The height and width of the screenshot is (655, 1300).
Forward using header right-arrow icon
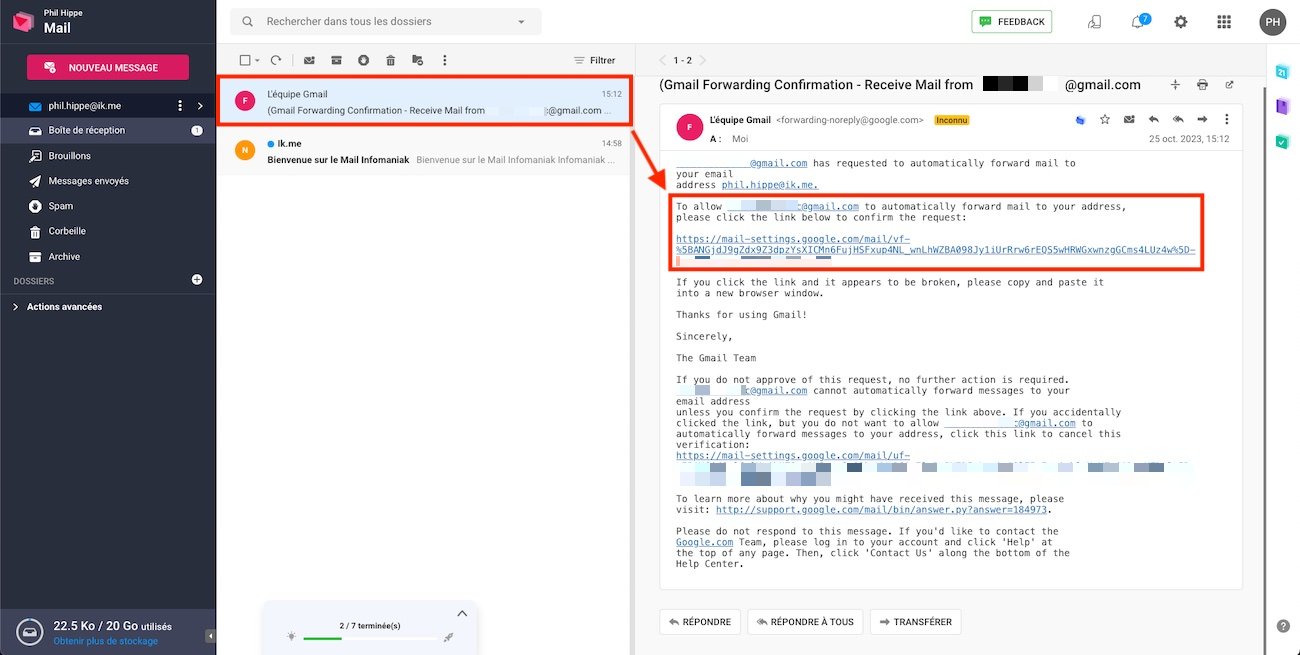pos(1202,120)
